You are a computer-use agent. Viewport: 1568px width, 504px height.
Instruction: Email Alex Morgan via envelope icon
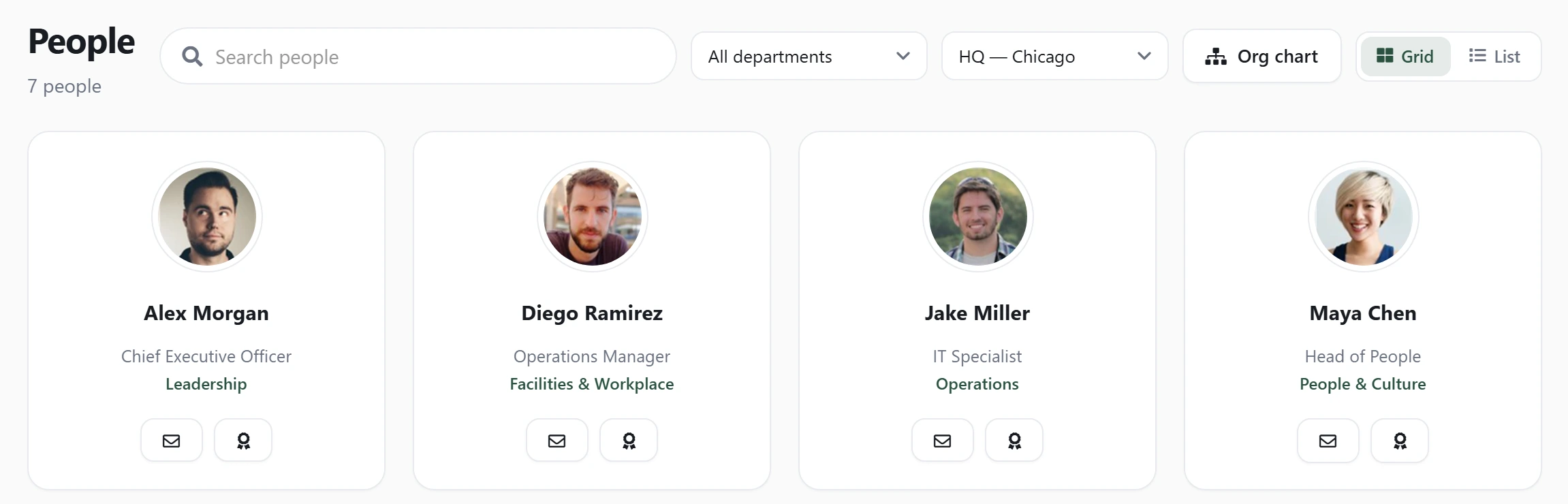coord(172,441)
